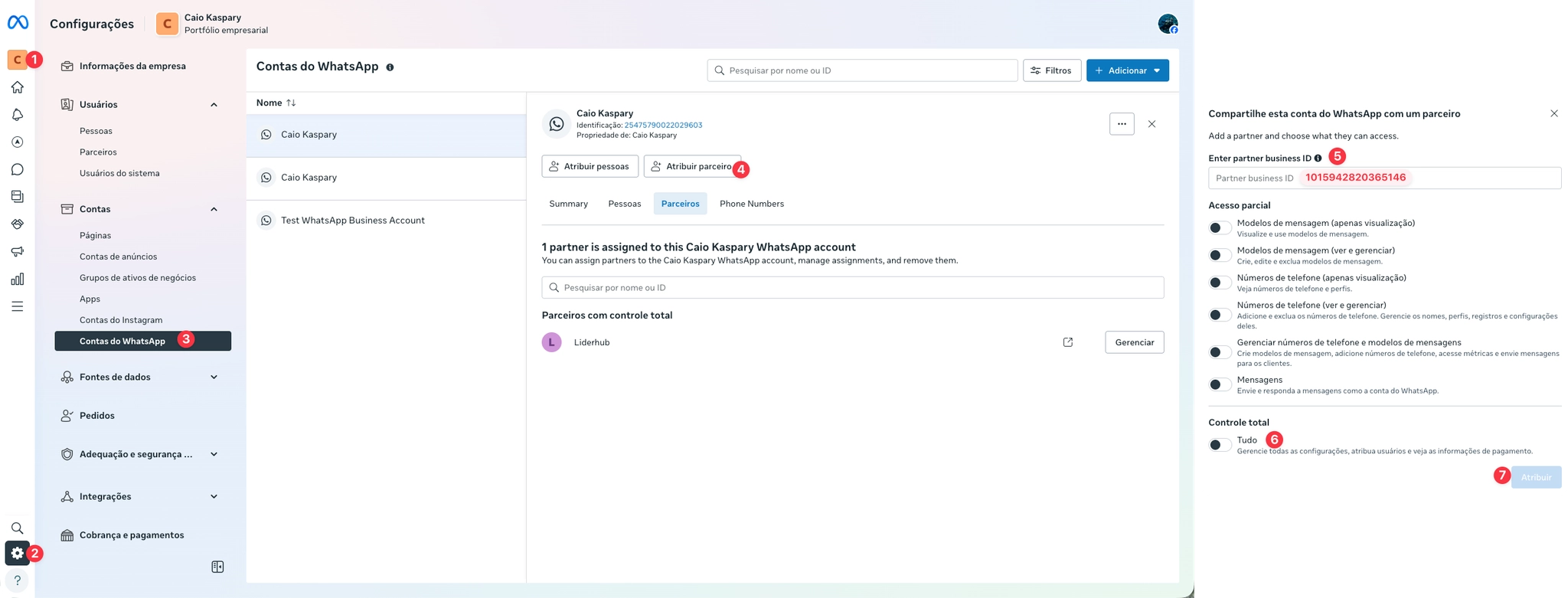Click info icon next to Enter partner business ID
The height and width of the screenshot is (598, 1568).
tap(1318, 158)
